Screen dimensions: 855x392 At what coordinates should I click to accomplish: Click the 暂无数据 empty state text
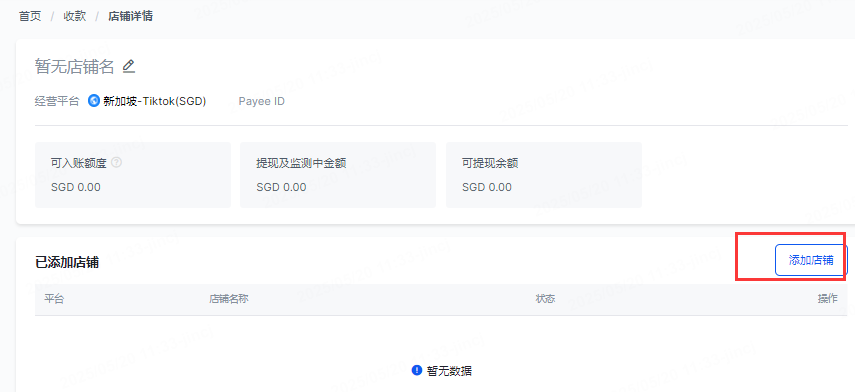[x=449, y=371]
